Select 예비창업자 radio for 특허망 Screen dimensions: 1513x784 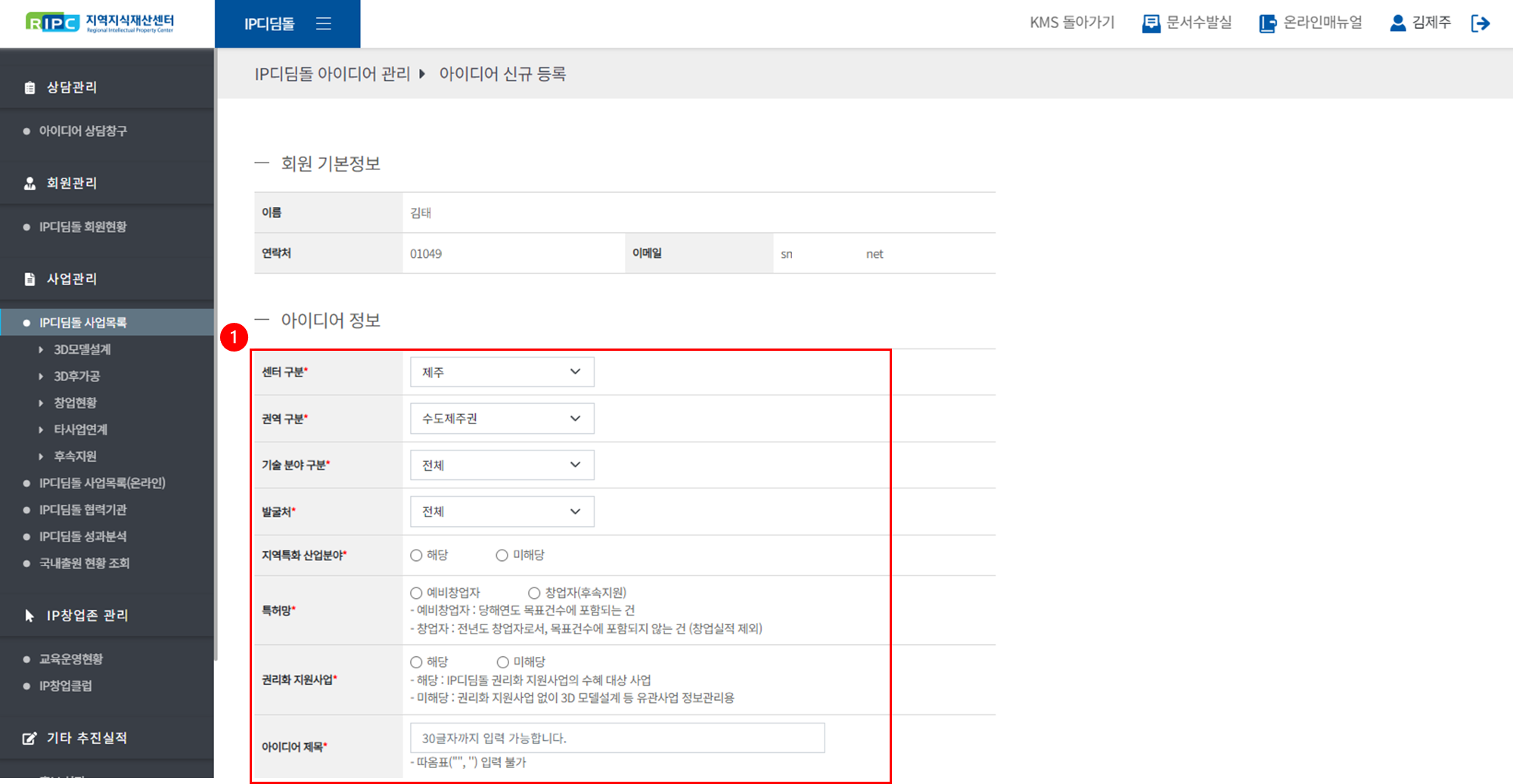(x=416, y=593)
